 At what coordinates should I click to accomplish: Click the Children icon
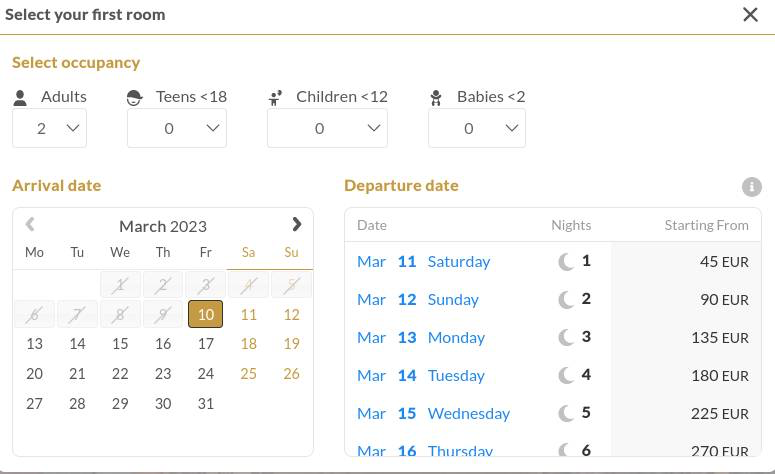(x=276, y=98)
